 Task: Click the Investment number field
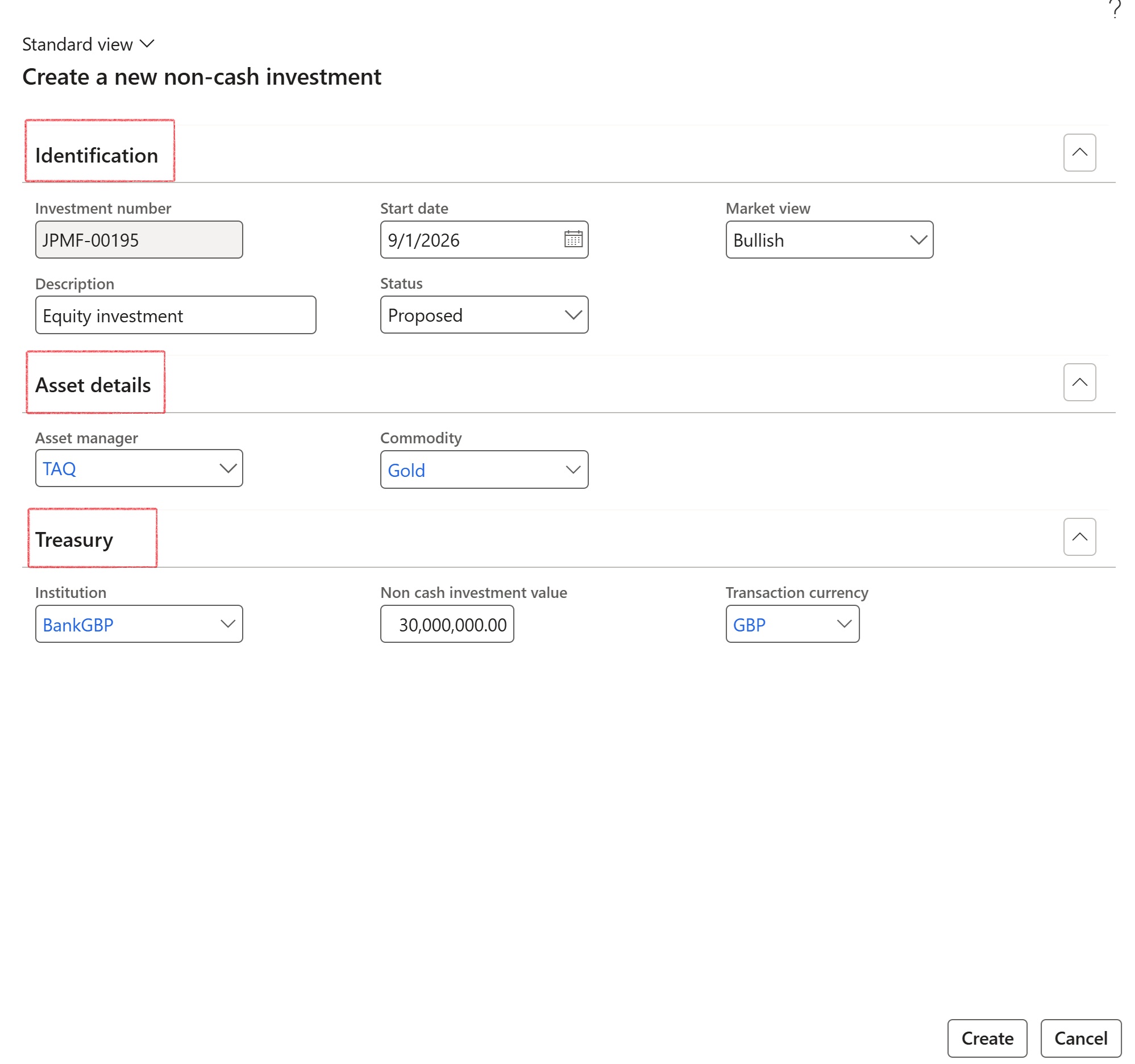coord(139,240)
